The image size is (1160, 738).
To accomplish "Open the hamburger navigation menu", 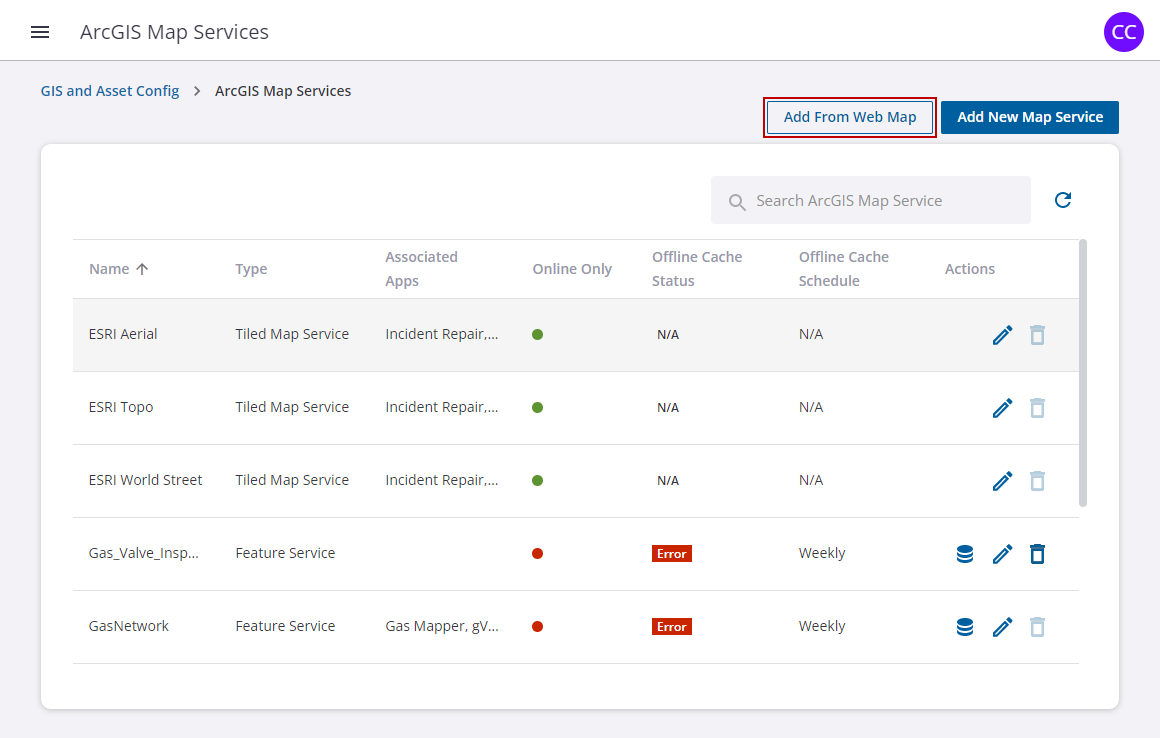I will click(x=40, y=32).
